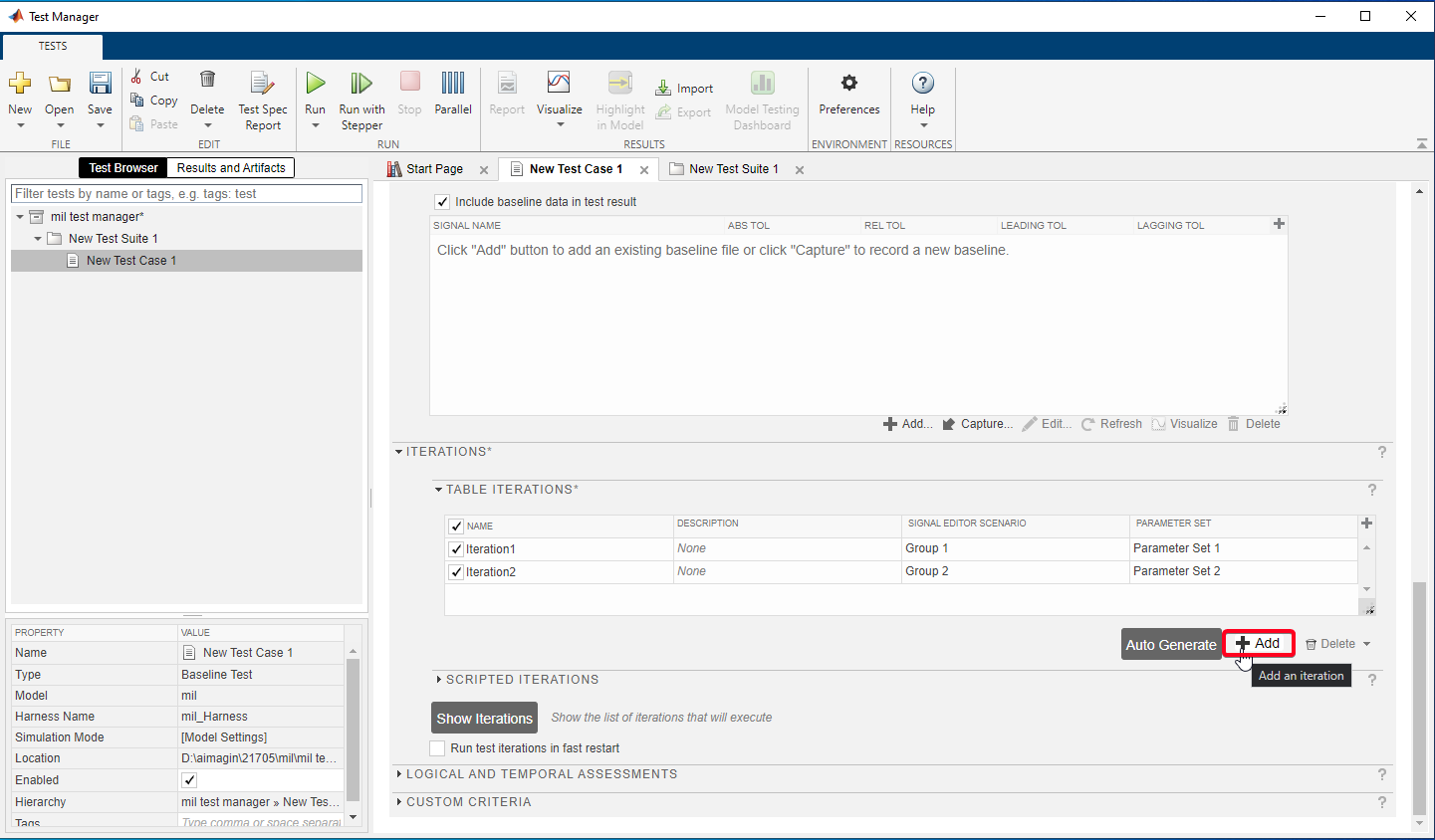Add a column with baseline table plus icon
The height and width of the screenshot is (840, 1435).
(1279, 224)
